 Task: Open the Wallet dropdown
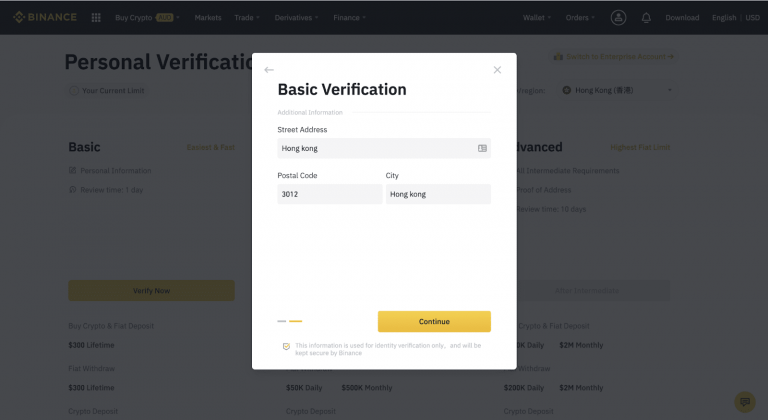539,17
